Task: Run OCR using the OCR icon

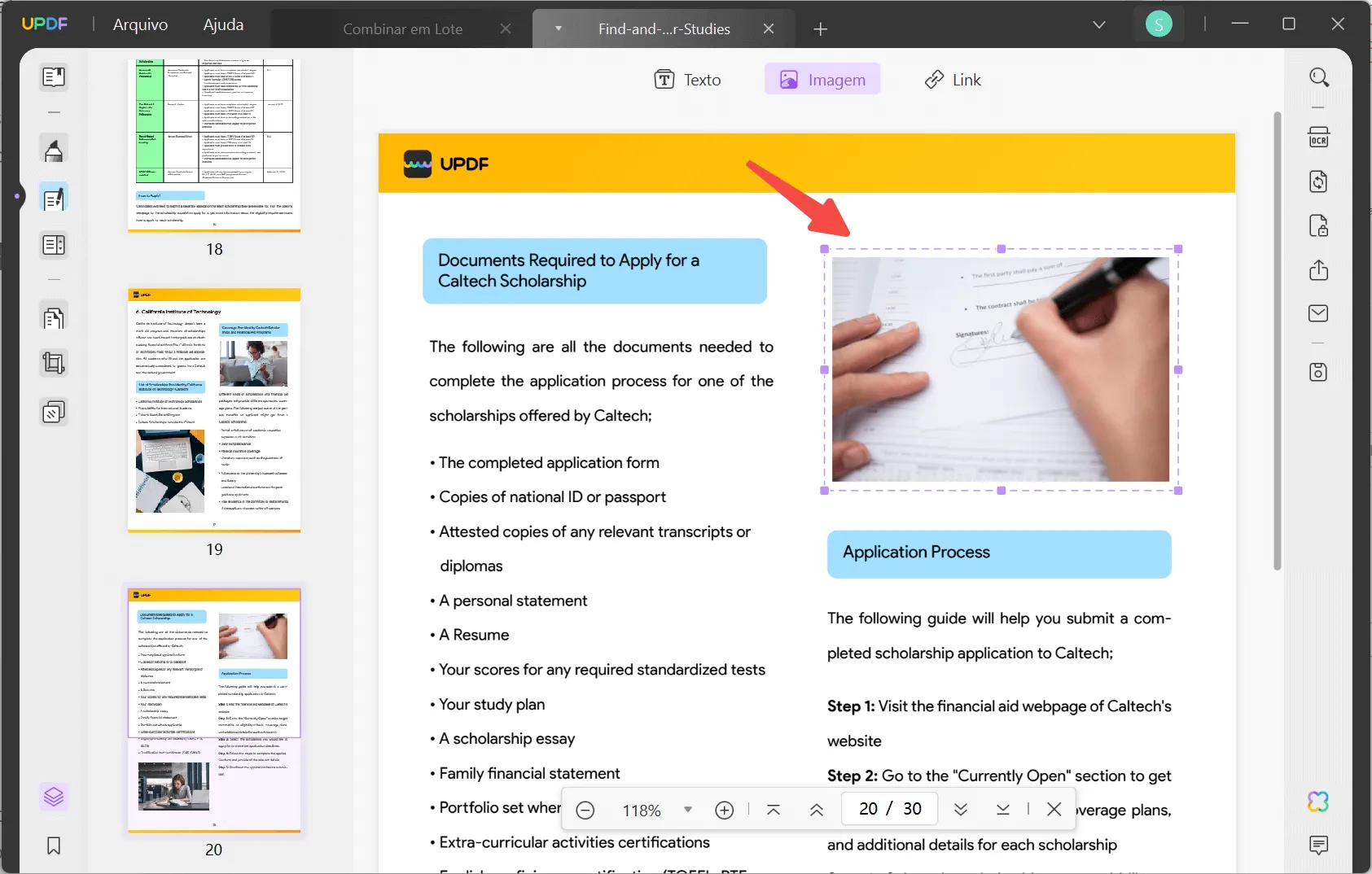Action: coord(1320,137)
